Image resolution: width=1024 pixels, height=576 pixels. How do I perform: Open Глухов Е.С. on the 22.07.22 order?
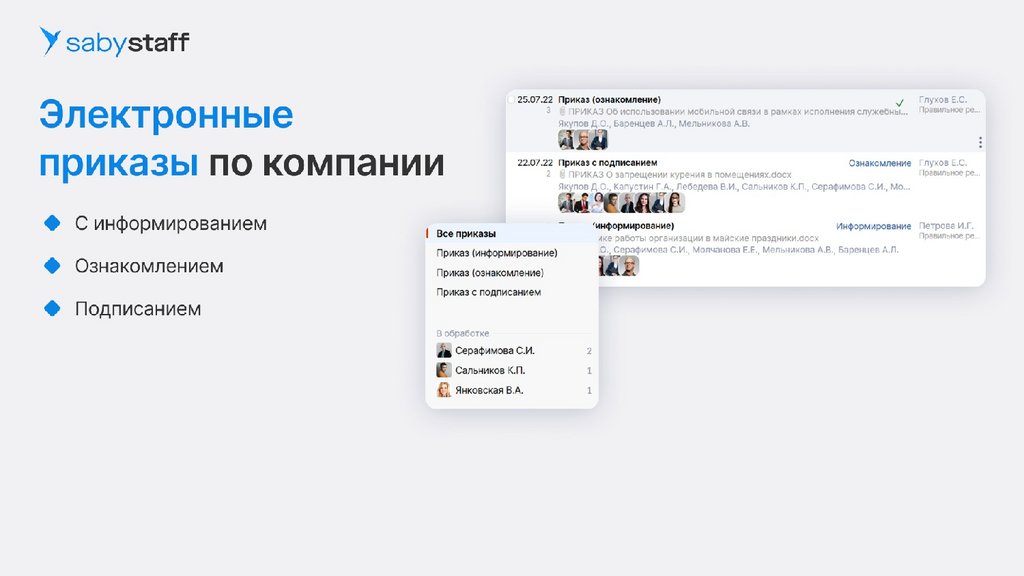[942, 163]
